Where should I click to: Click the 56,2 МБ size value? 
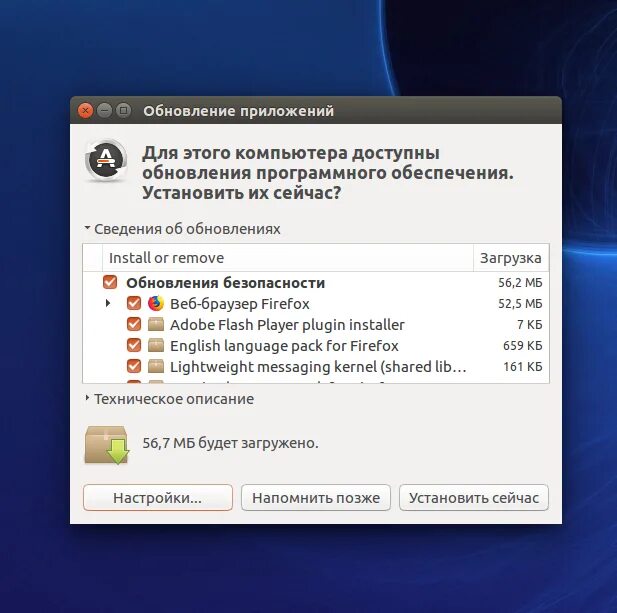point(520,282)
